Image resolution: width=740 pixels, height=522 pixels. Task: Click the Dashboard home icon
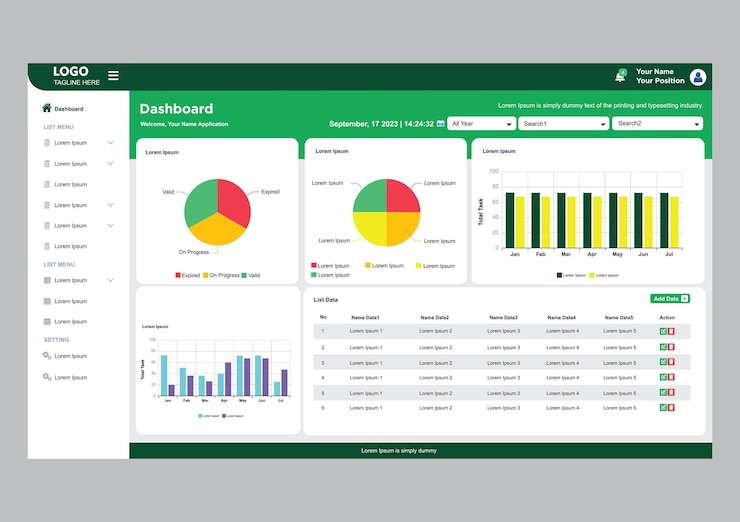[x=46, y=108]
